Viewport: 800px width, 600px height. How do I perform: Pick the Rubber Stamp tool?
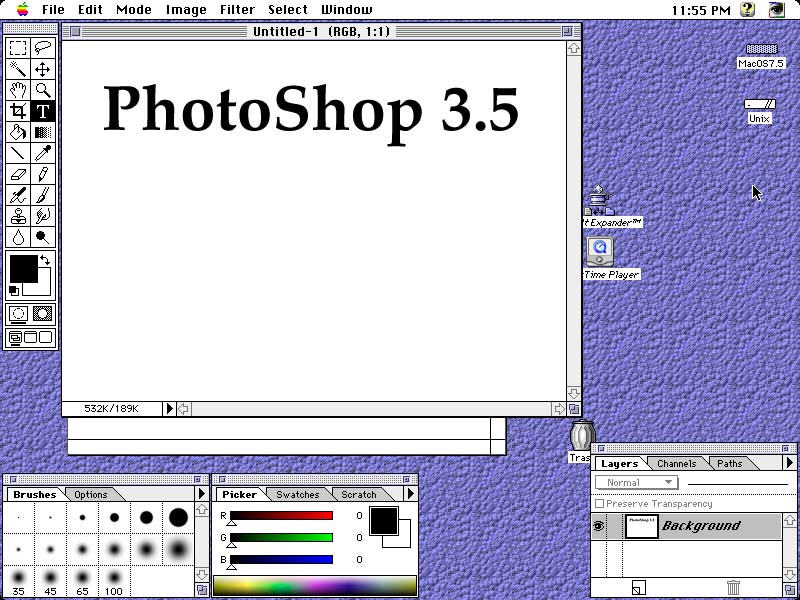[x=18, y=216]
